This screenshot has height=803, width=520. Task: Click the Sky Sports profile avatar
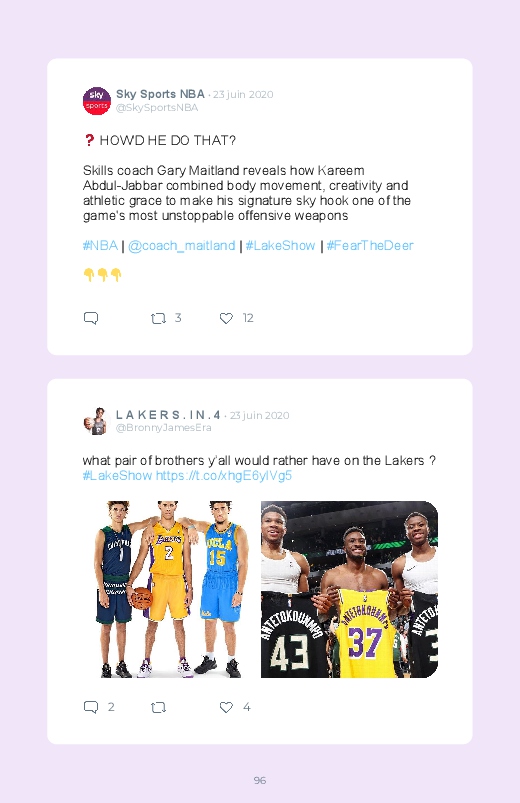pyautogui.click(x=97, y=101)
